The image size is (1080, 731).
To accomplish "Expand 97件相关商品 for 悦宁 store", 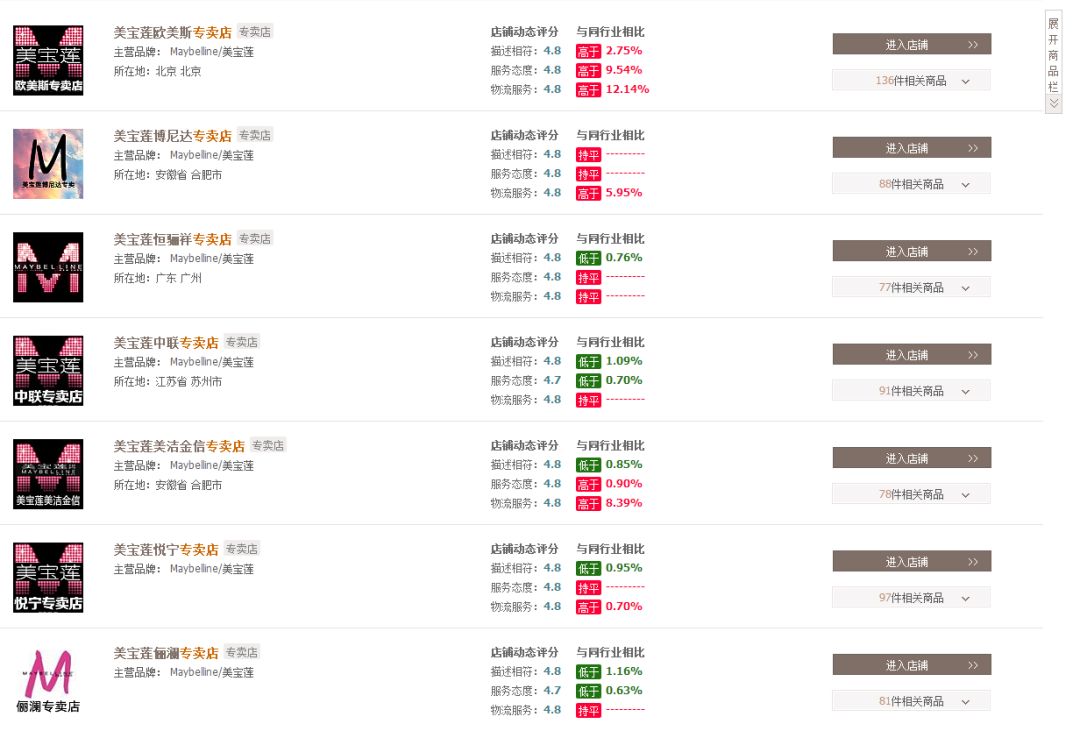I will (x=911, y=597).
